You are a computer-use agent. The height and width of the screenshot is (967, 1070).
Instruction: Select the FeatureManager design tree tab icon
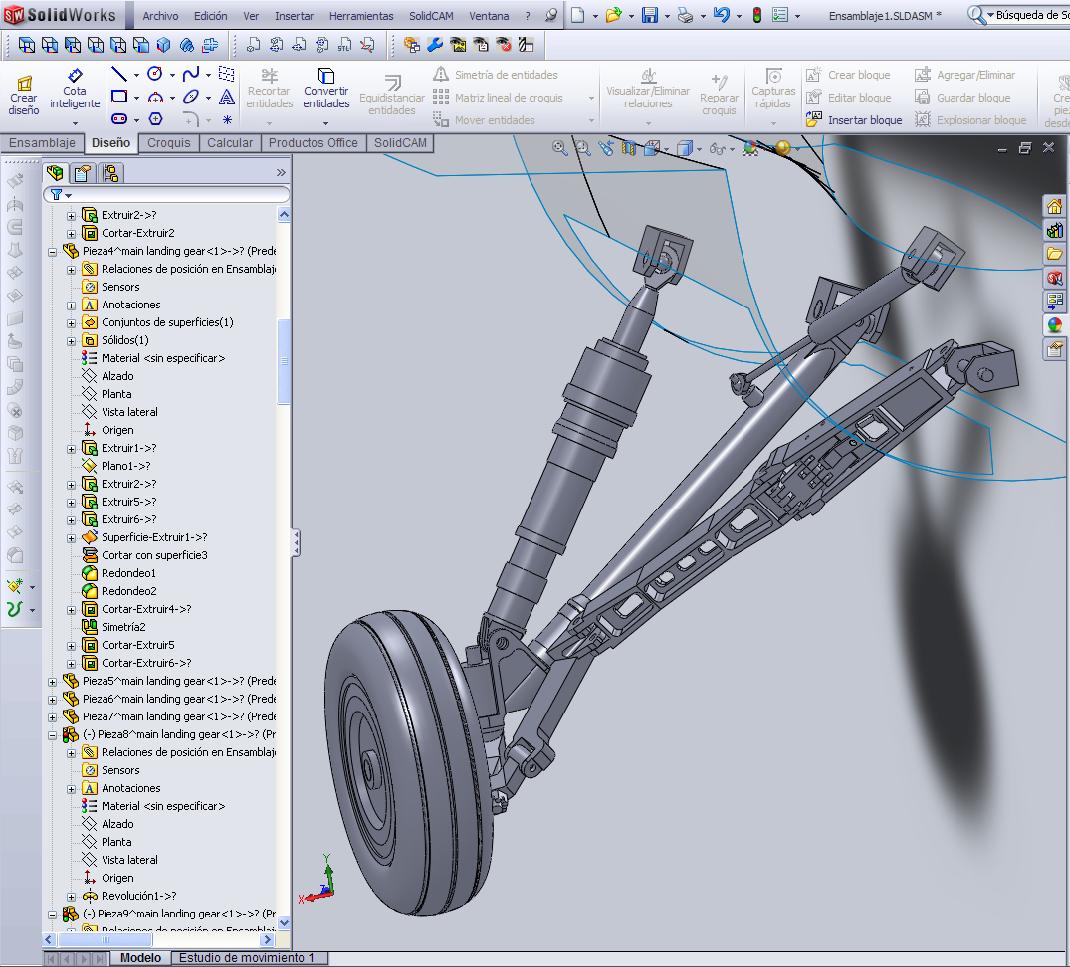tap(56, 173)
